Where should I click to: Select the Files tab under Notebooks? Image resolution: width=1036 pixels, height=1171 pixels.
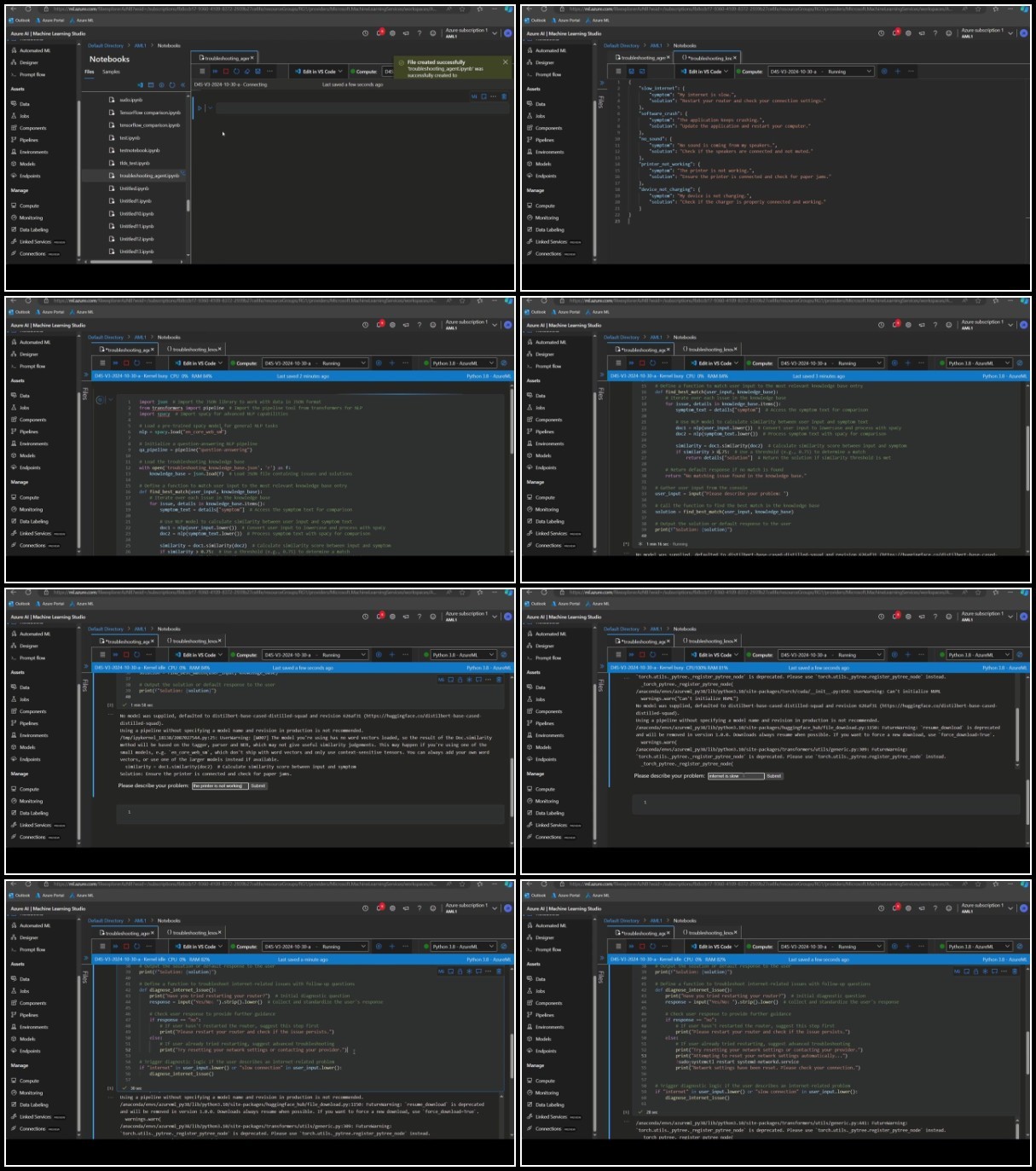pos(89,72)
